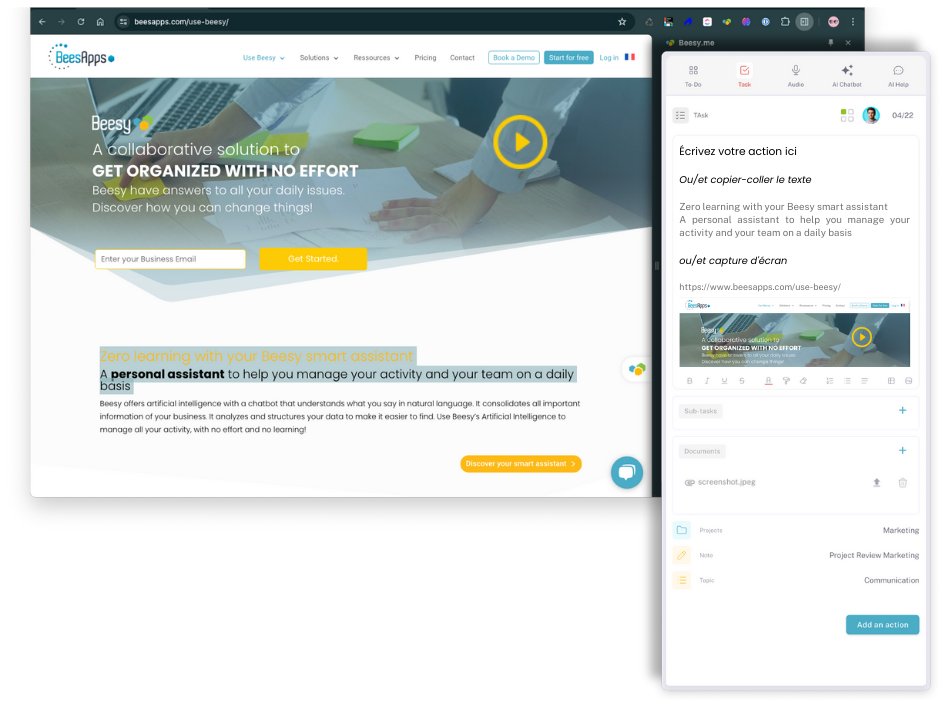943x723 pixels.
Task: Select the Projects field value Marketing
Action: coord(900,530)
